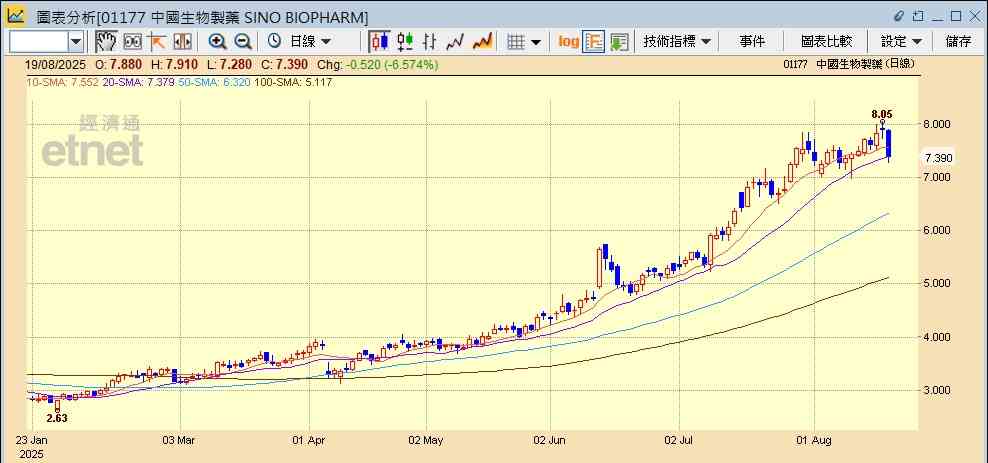Image resolution: width=988 pixels, height=463 pixels.
Task: Select the orange trend-line drawing tool
Action: coord(157,42)
